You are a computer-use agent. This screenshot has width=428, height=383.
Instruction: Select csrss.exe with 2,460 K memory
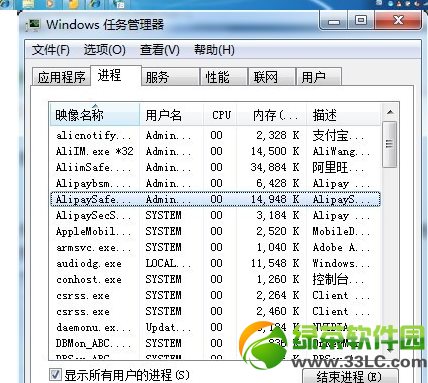pyautogui.click(x=215, y=311)
